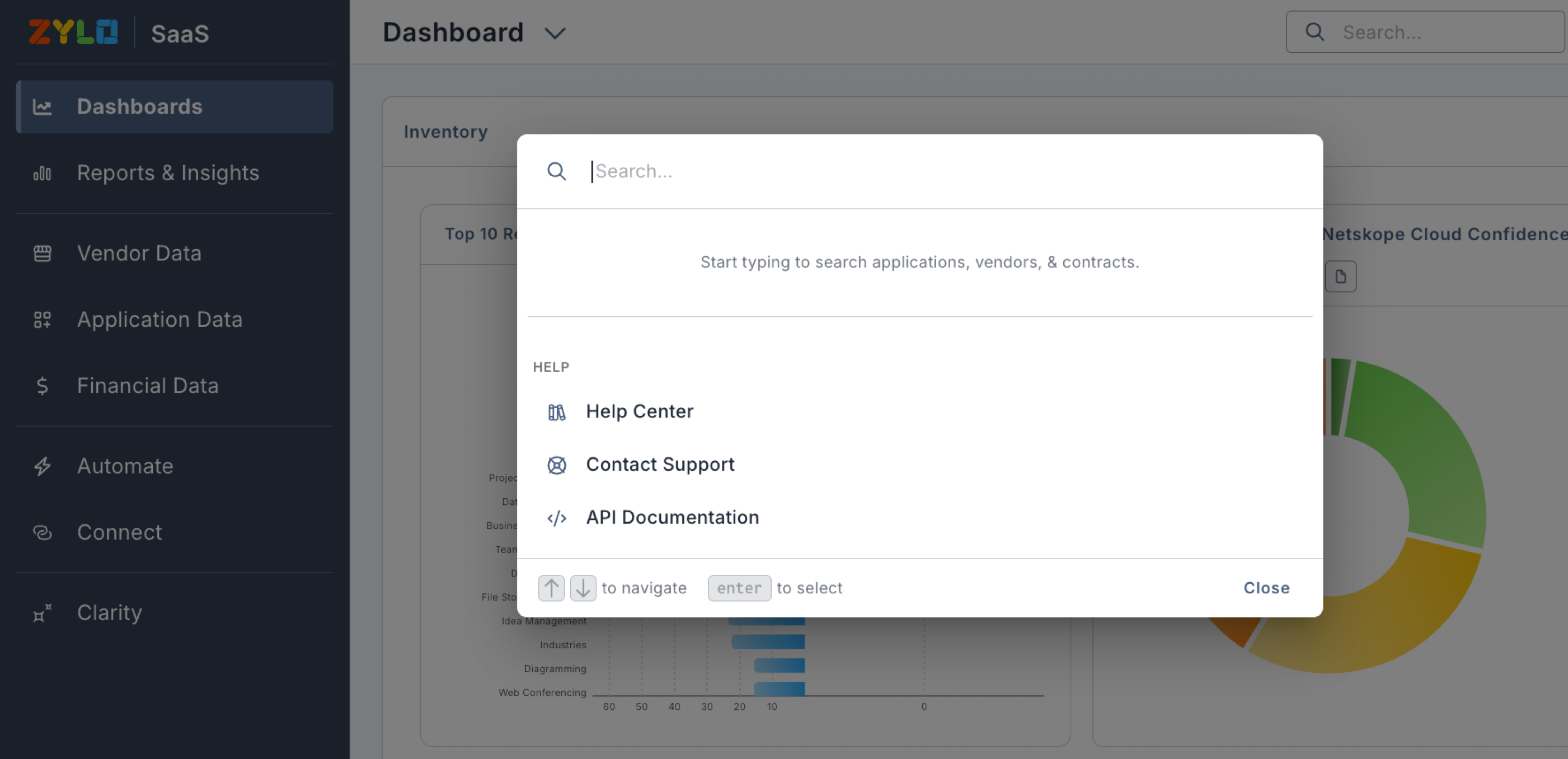Click the API Documentation code icon
Viewport: 1568px width, 759px height.
(556, 518)
